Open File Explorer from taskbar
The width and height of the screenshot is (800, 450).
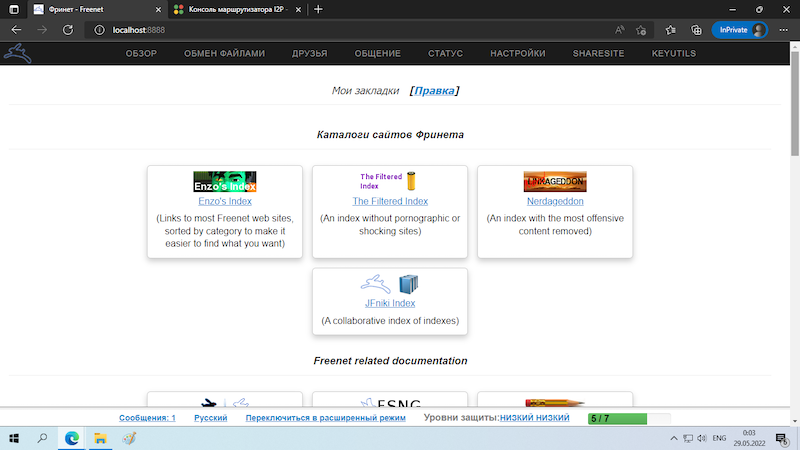pyautogui.click(x=100, y=438)
